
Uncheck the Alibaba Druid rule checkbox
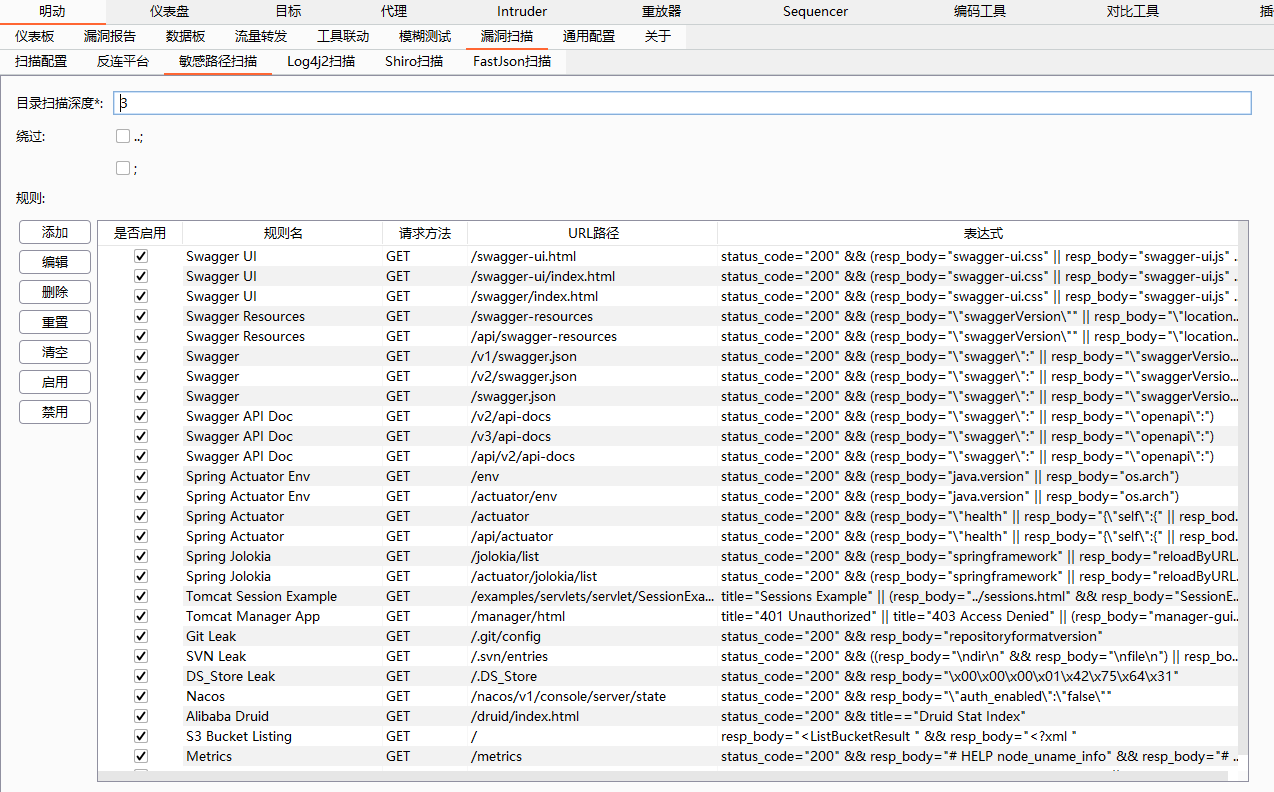pyautogui.click(x=141, y=716)
